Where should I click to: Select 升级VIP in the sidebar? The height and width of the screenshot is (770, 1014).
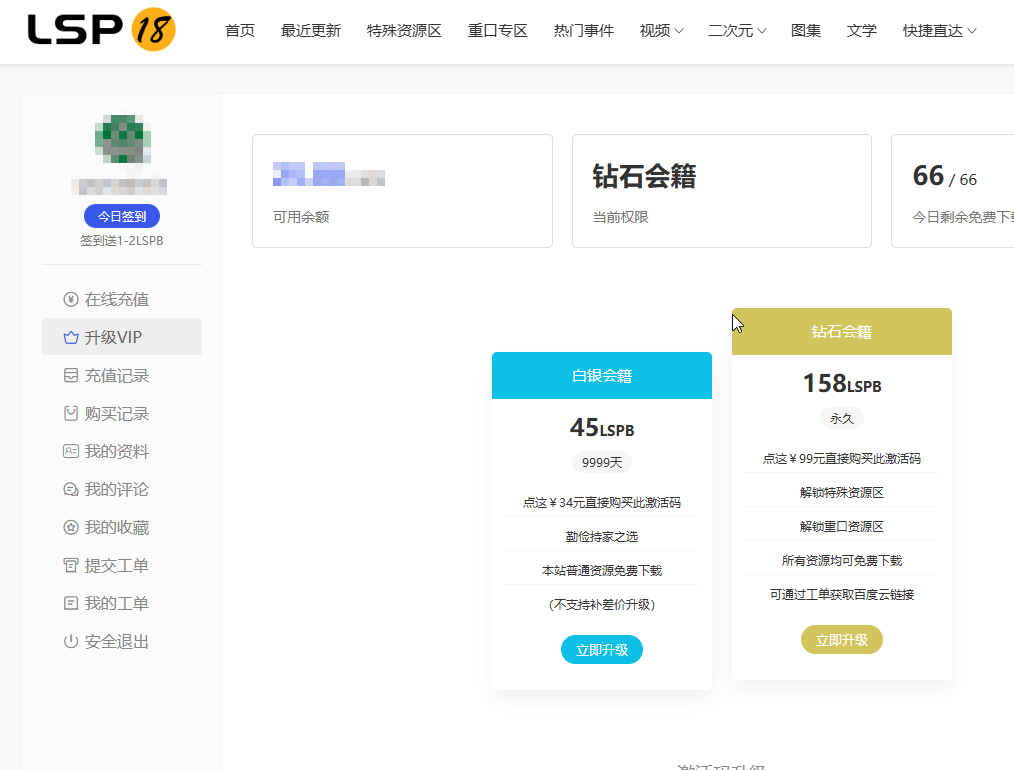122,337
